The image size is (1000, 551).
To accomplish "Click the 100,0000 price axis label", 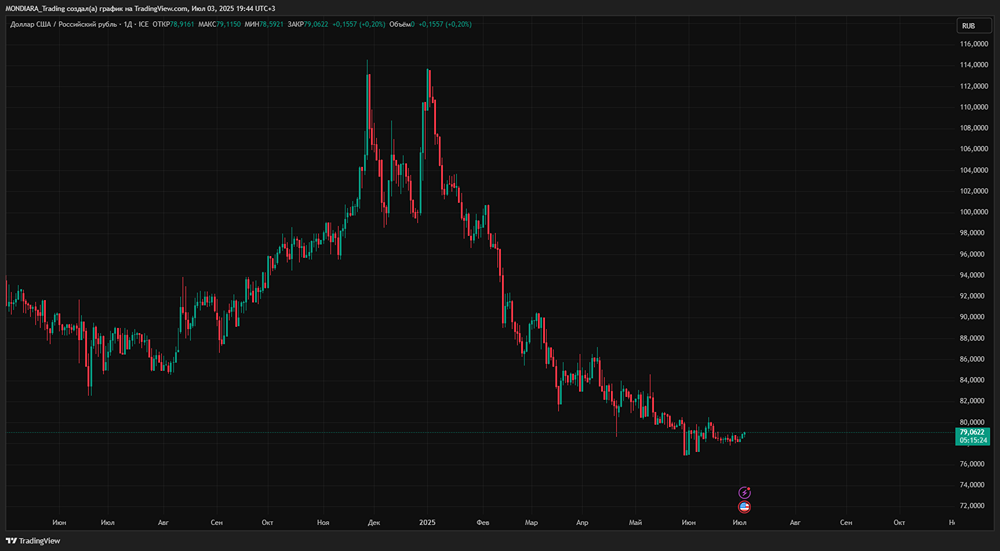I will pos(973,212).
